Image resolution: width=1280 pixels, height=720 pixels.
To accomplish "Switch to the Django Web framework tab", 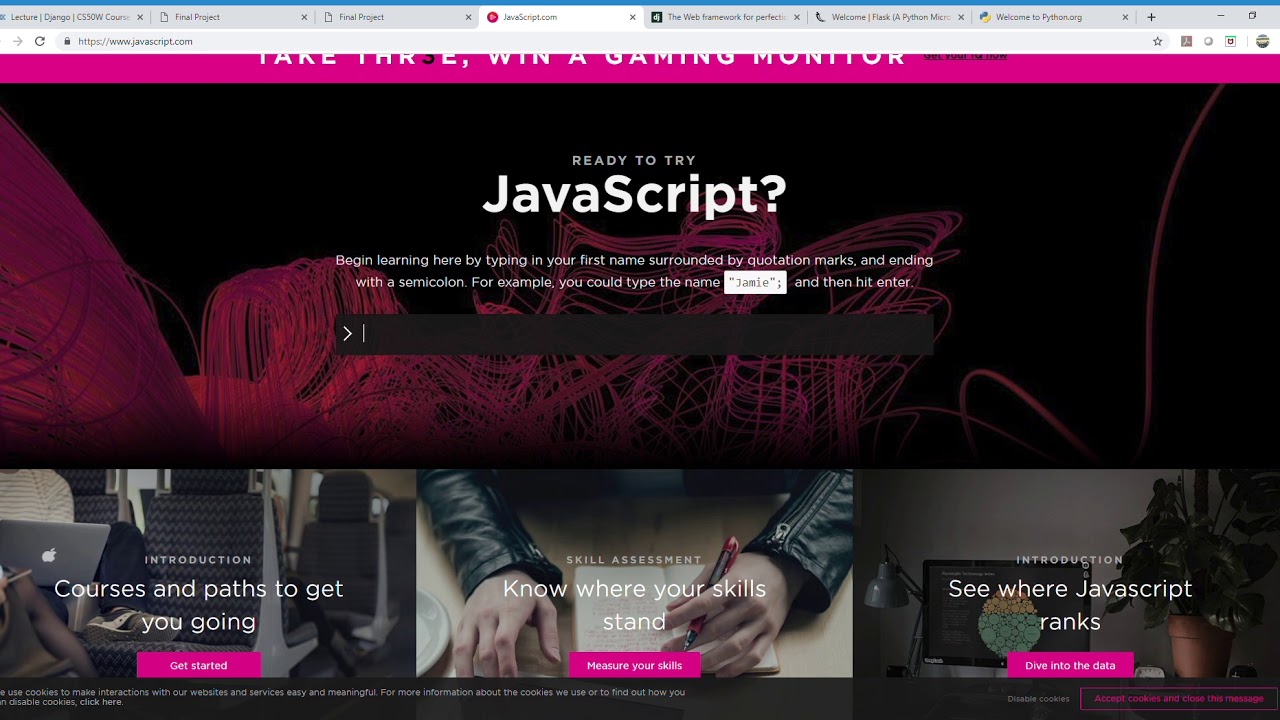I will (x=724, y=17).
